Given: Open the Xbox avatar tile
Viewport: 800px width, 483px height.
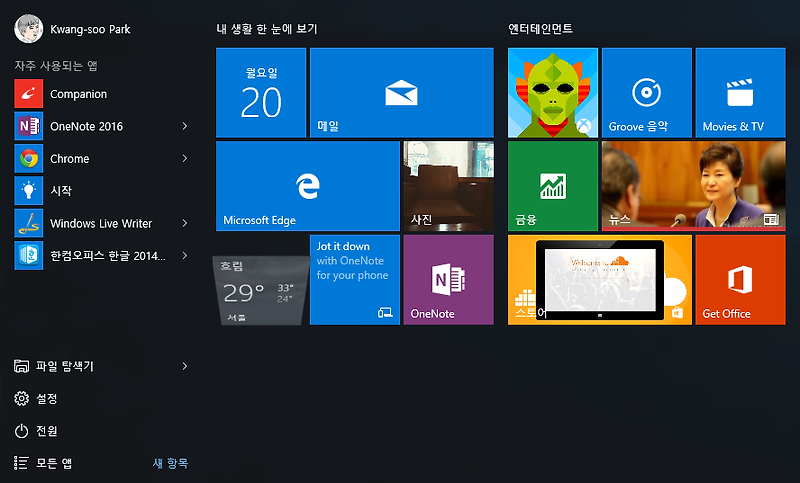Looking at the screenshot, I should 553,93.
